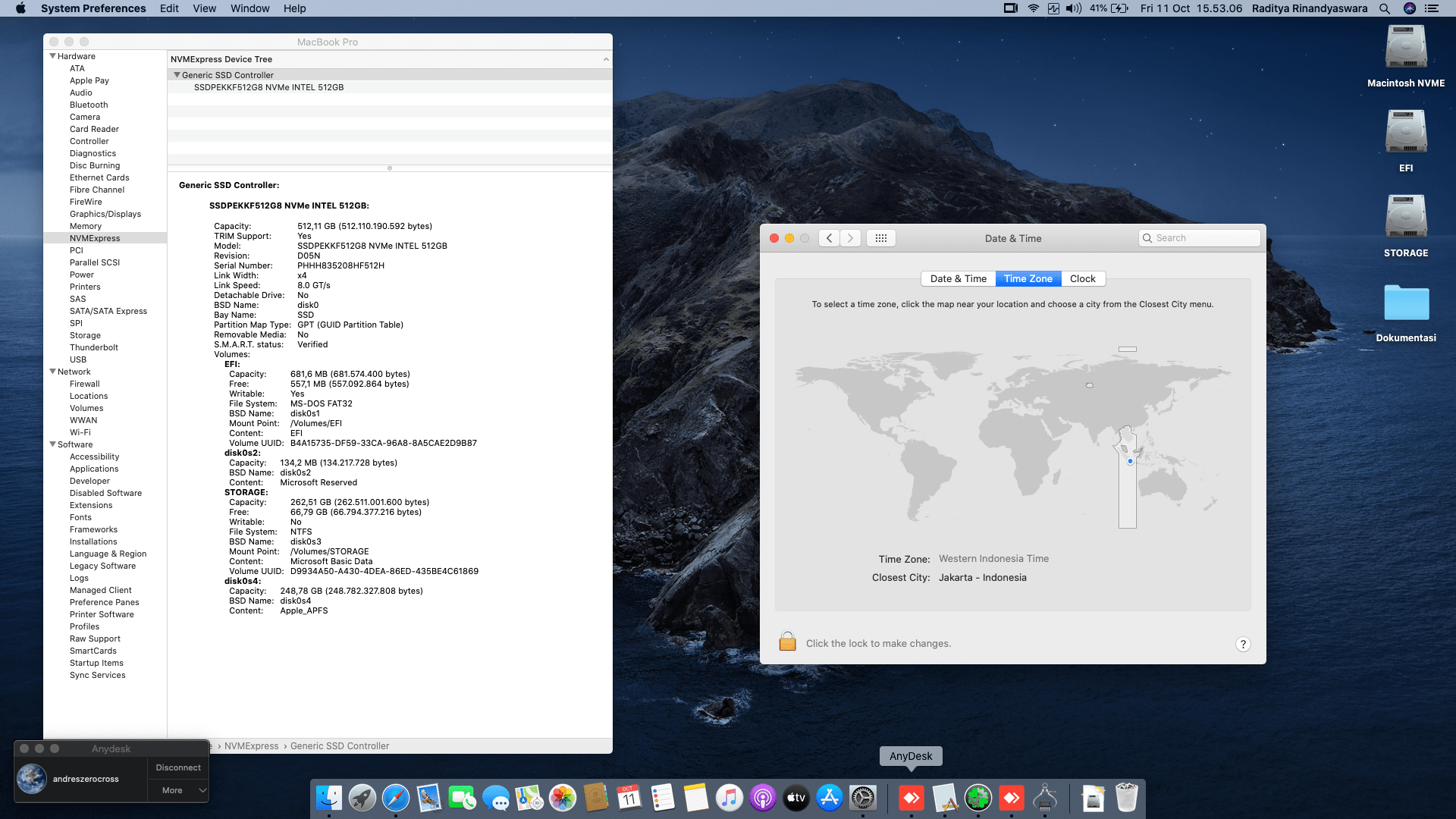Screen dimensions: 1456x819
Task: Click the Show All grid icon
Action: tap(880, 238)
